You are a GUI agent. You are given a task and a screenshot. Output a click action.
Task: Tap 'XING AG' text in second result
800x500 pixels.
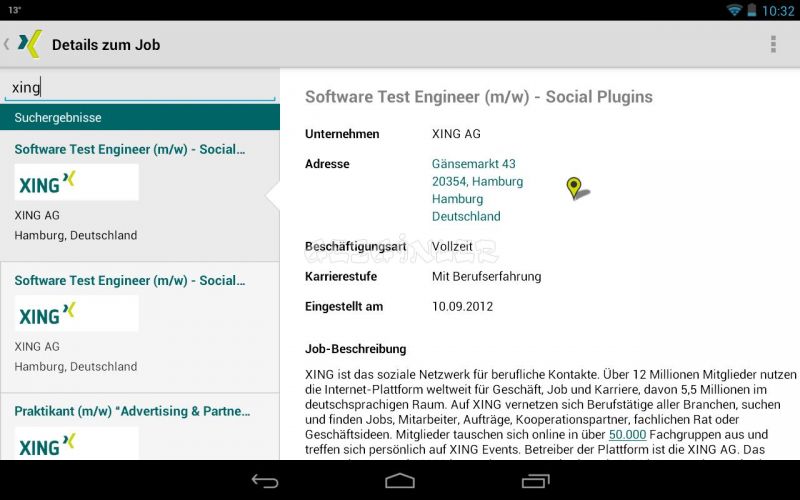(x=37, y=347)
